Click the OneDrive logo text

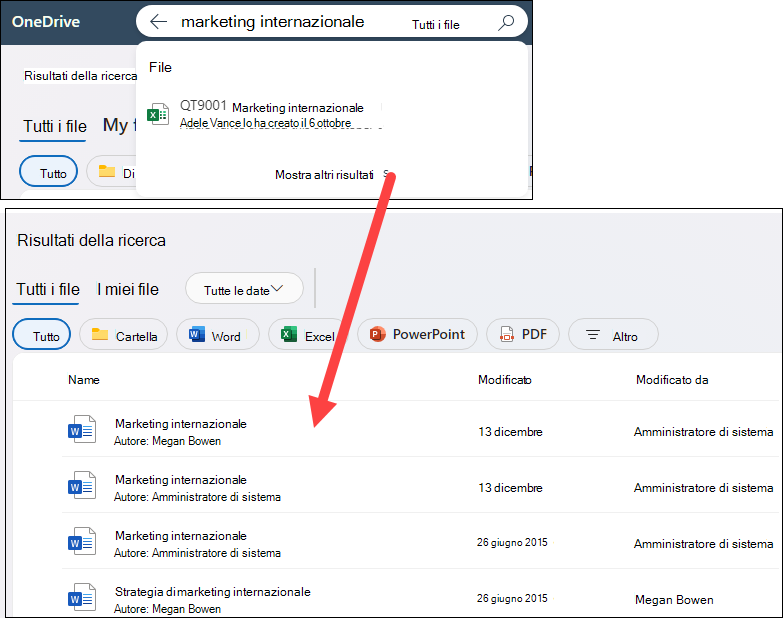[45, 21]
